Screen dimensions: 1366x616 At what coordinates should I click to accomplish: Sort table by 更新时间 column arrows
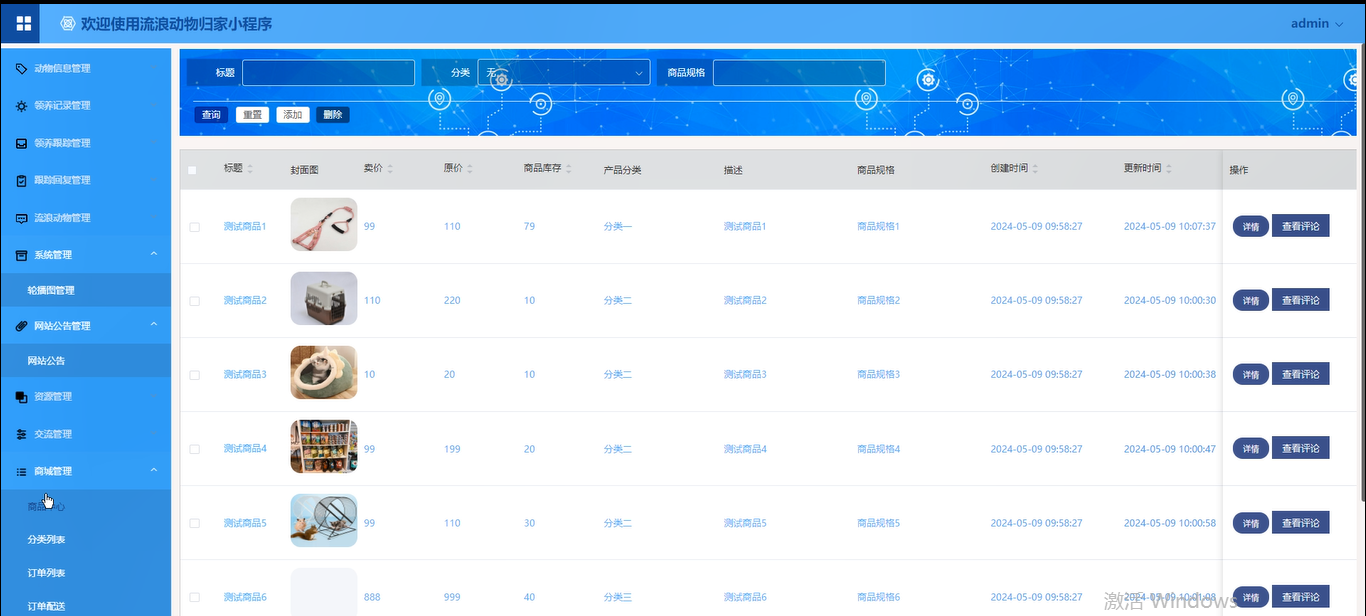coord(1168,169)
